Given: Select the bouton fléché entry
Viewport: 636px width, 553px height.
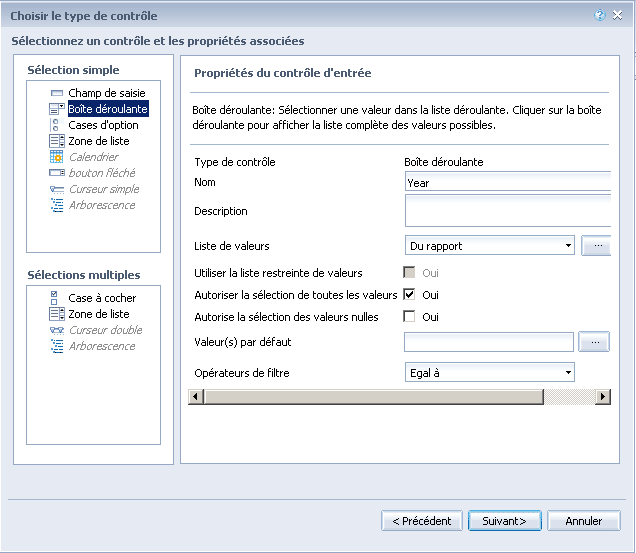Looking at the screenshot, I should [x=102, y=173].
